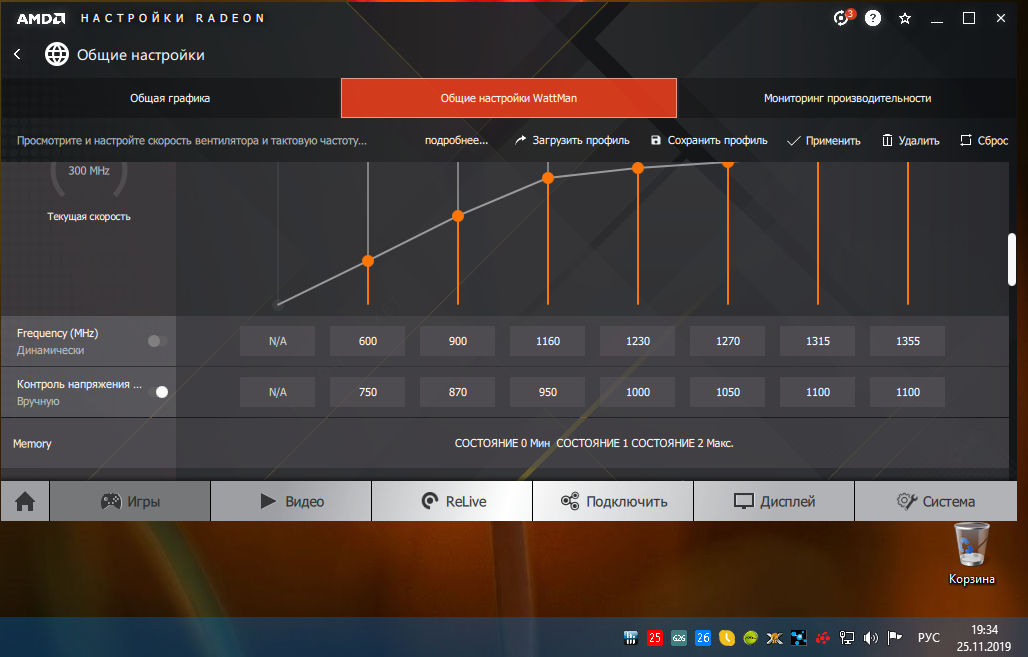Image resolution: width=1028 pixels, height=657 pixels.
Task: Open Recycle Bin (Корзина) on desktop
Action: pyautogui.click(x=972, y=553)
